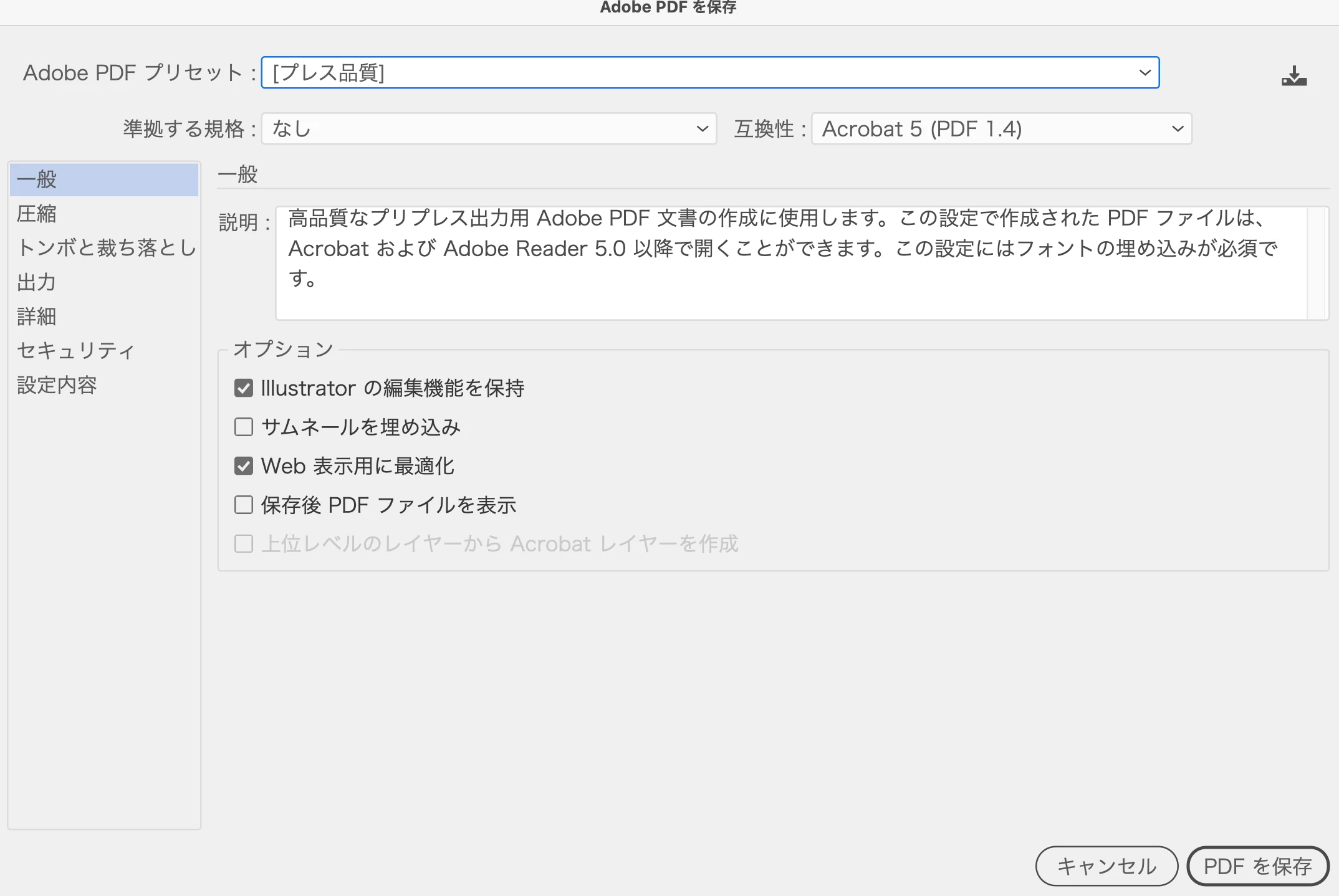Click the description box scrollbar
Image resolution: width=1339 pixels, height=896 pixels.
pyautogui.click(x=1316, y=263)
